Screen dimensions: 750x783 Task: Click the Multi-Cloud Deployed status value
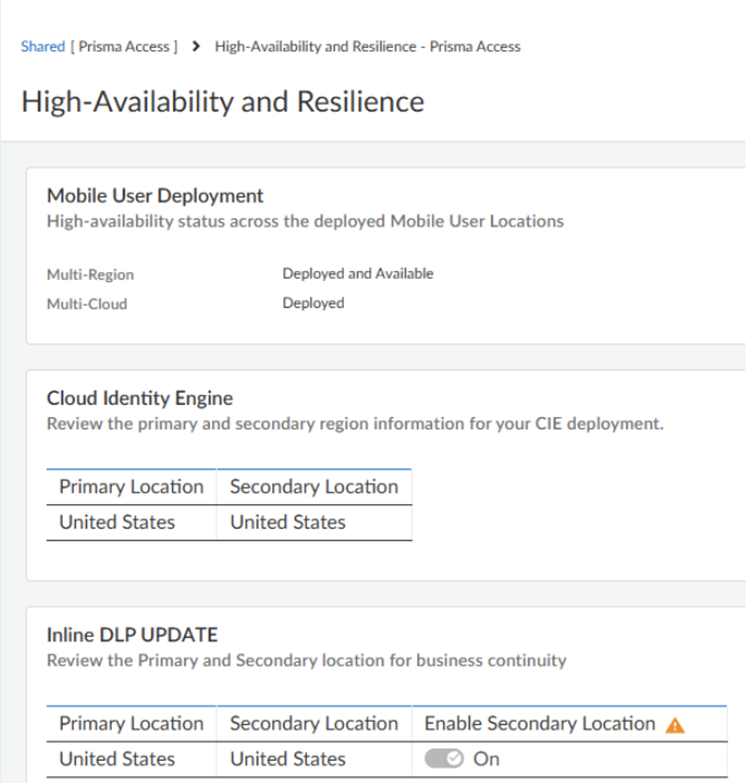[314, 303]
